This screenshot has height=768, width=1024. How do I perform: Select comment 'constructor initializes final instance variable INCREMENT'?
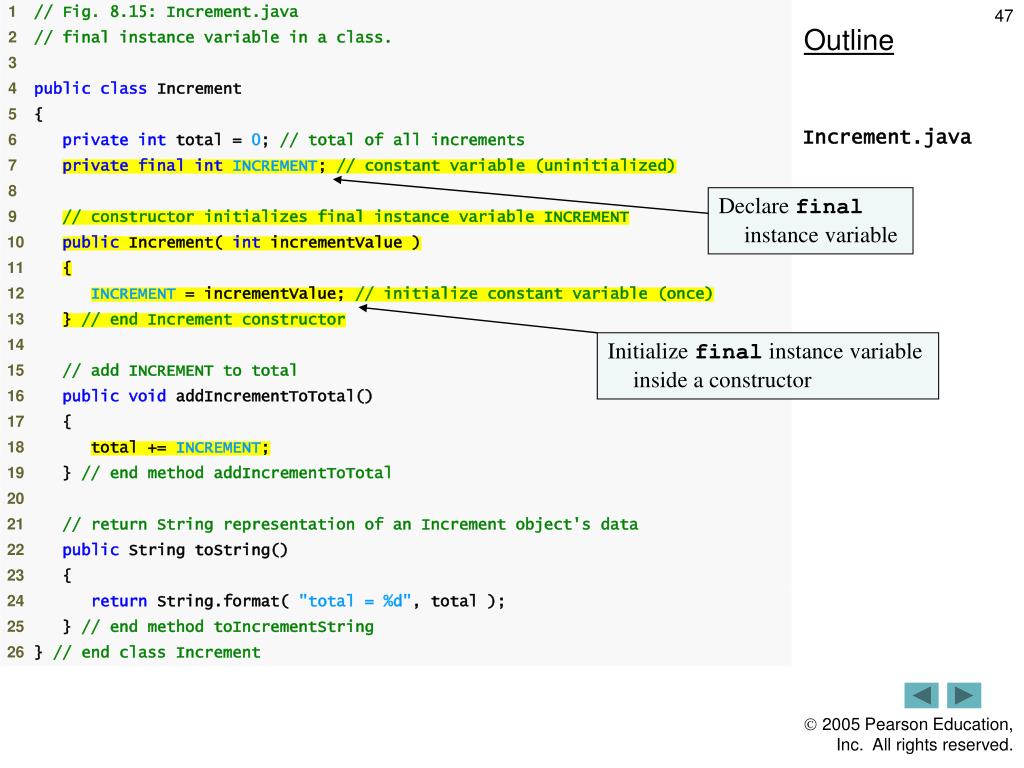pos(345,217)
